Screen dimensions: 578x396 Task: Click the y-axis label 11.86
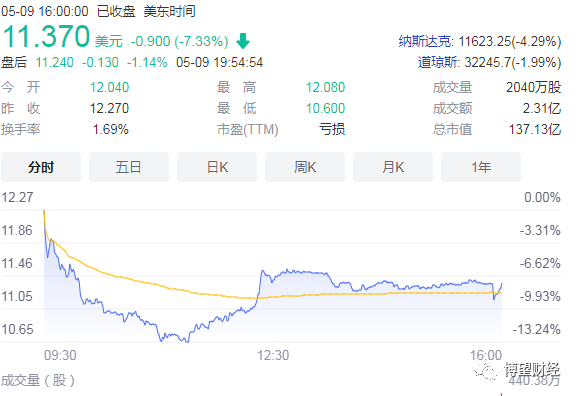click(17, 230)
